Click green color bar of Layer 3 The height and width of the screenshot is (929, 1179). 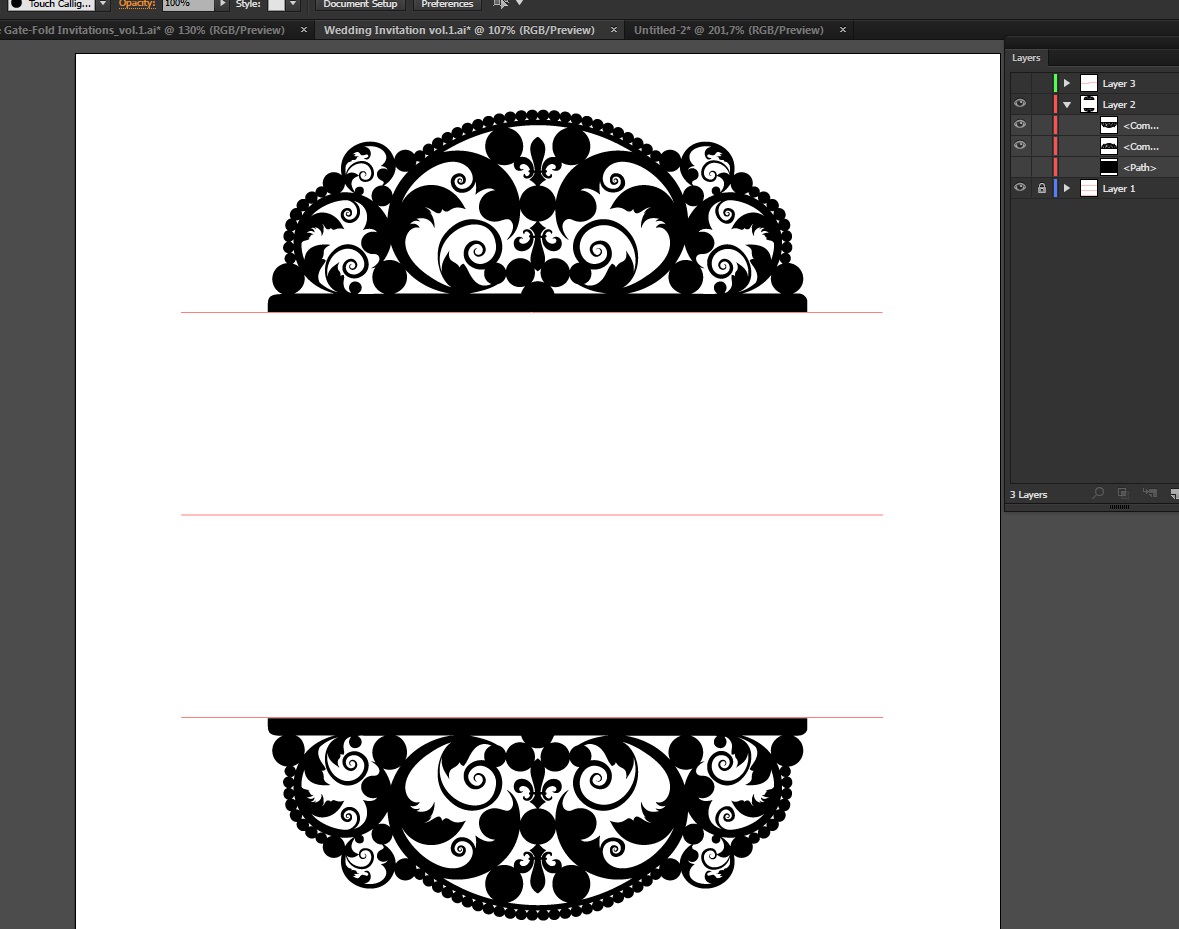[1055, 83]
